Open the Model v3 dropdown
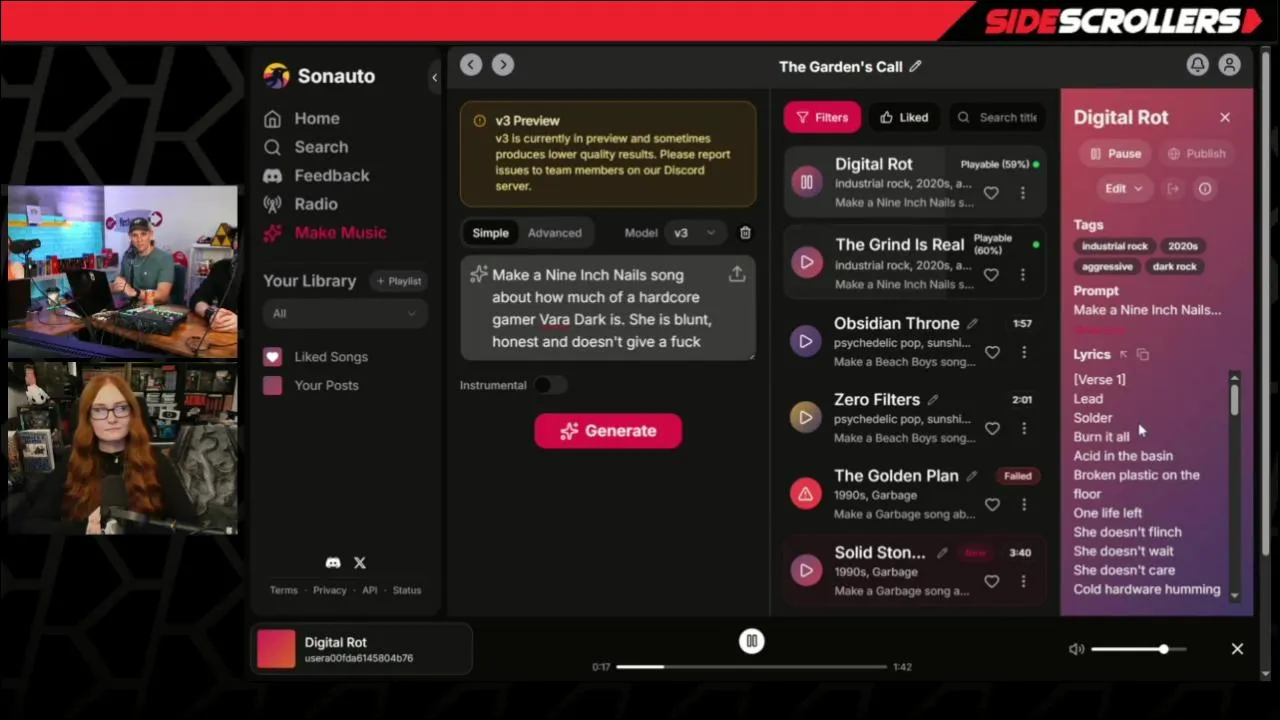 coord(696,233)
